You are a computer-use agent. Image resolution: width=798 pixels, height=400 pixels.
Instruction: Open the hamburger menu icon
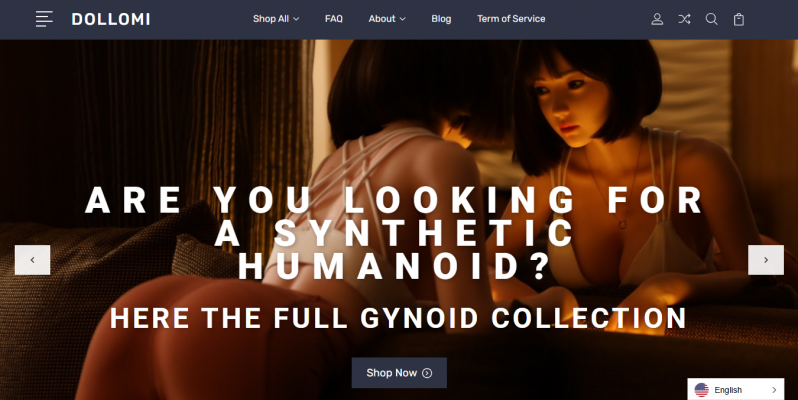coord(44,19)
